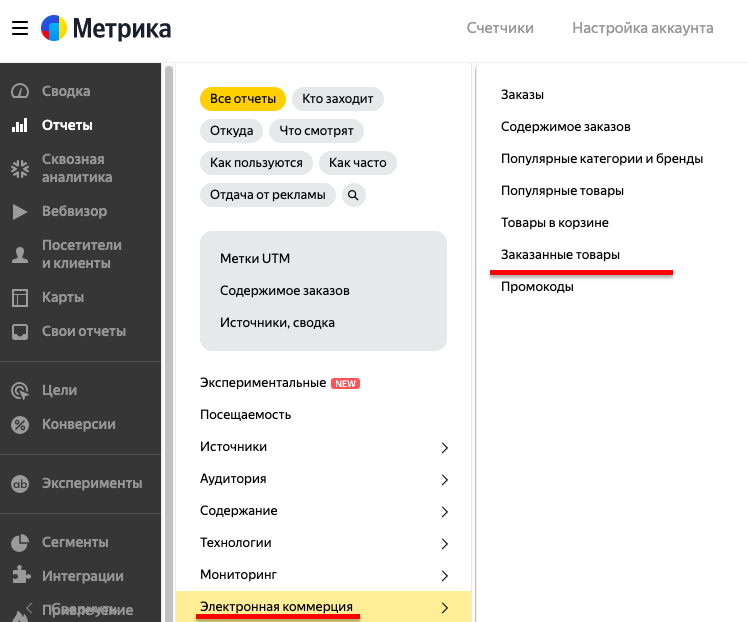Click the Эксперименты ab icon
748x622 pixels.
click(20, 483)
